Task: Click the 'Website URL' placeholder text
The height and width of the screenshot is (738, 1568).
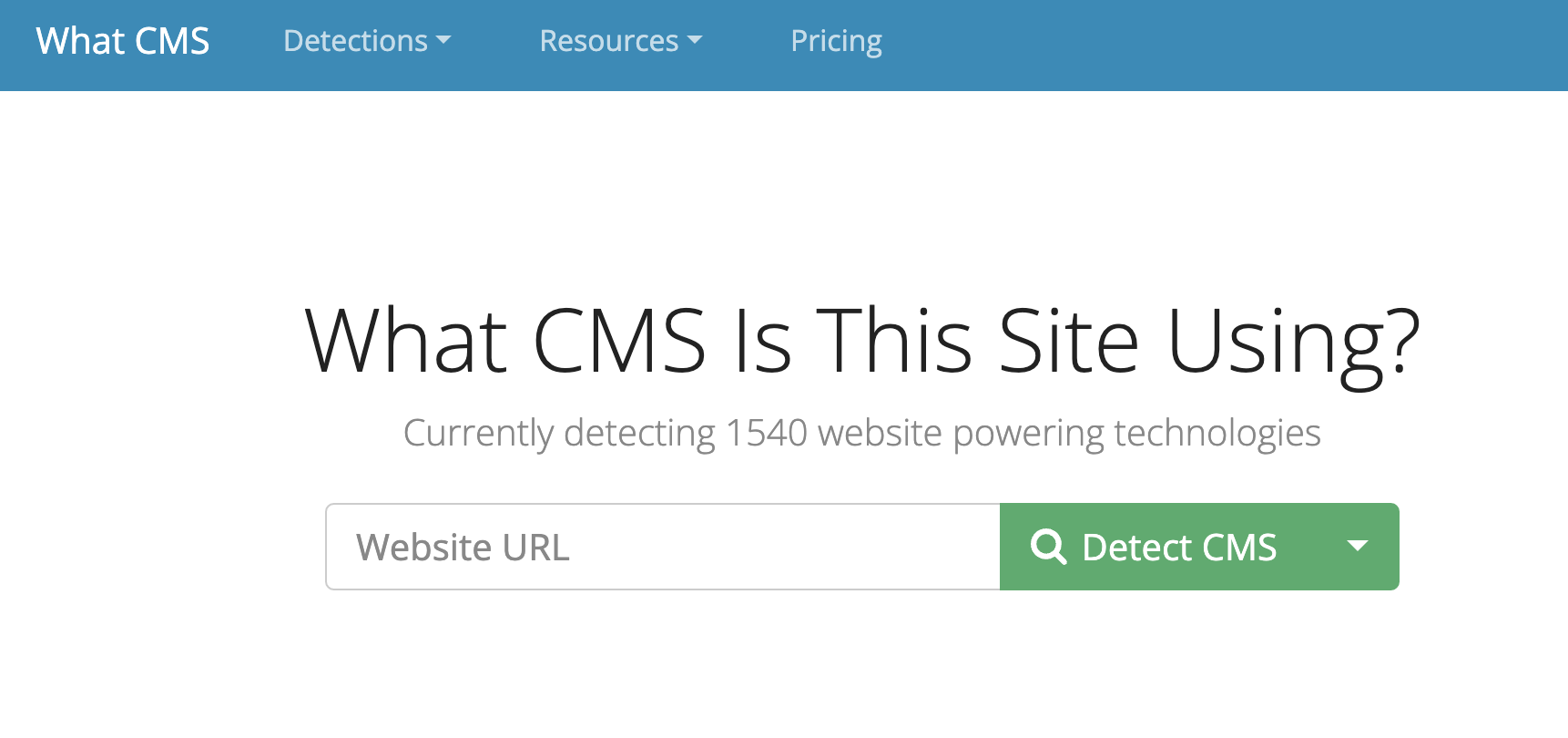Action: (463, 548)
